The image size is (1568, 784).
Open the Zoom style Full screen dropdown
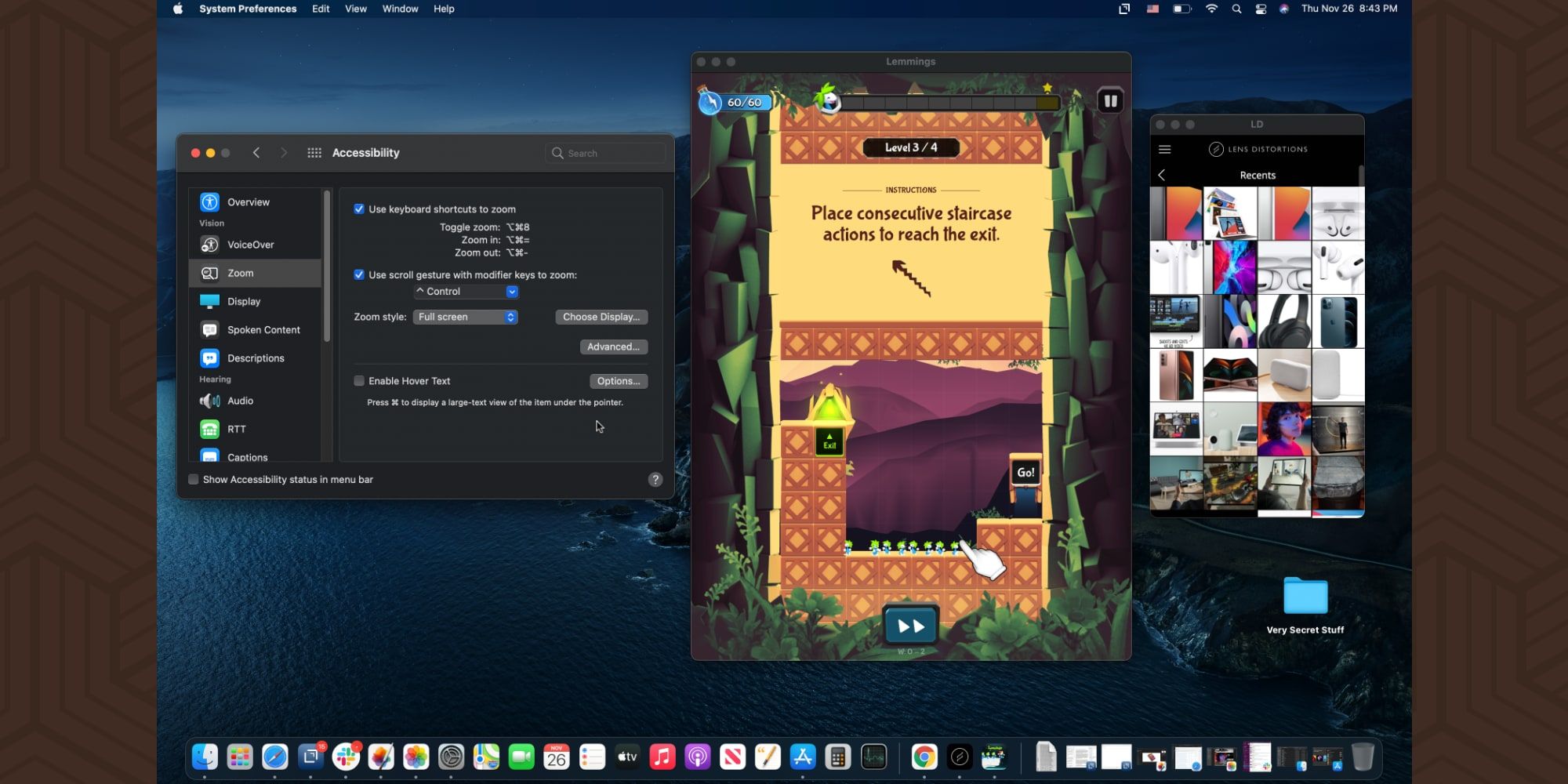coord(466,317)
